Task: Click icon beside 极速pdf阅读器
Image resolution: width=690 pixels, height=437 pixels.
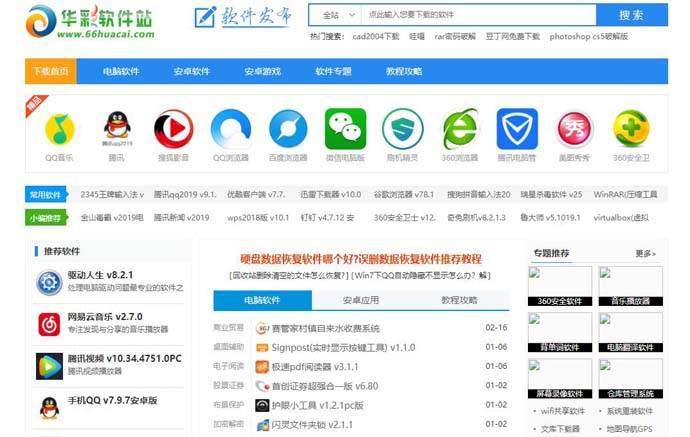Action: pyautogui.click(x=262, y=367)
